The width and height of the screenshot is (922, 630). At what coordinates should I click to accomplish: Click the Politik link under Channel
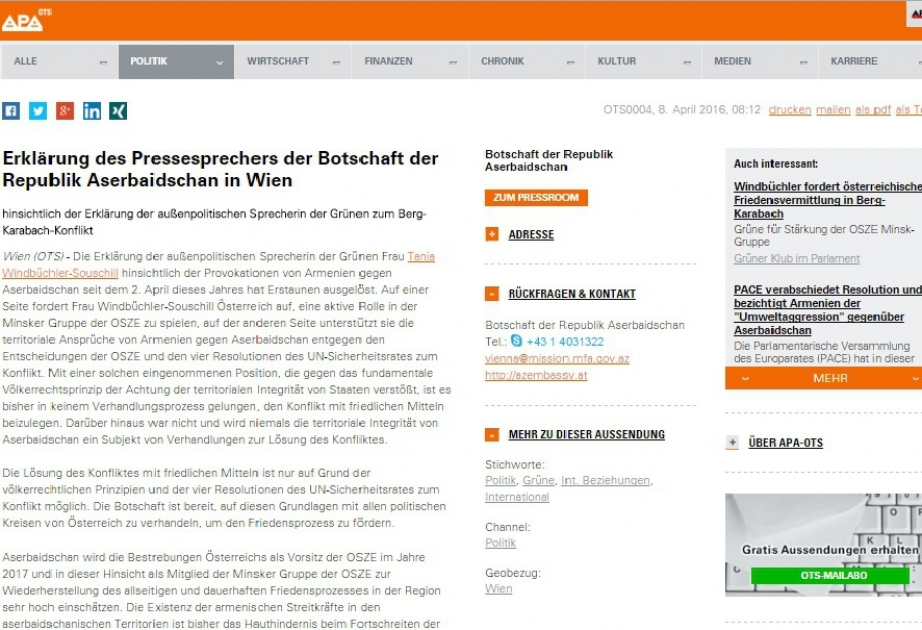500,543
